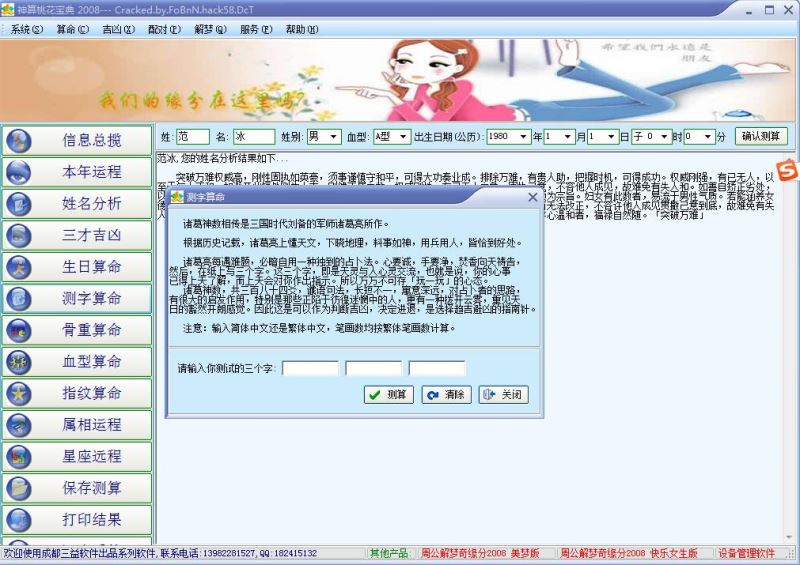Click the 星座运程 sidebar icon
Image resolution: width=800 pixels, height=565 pixels.
[x=19, y=457]
